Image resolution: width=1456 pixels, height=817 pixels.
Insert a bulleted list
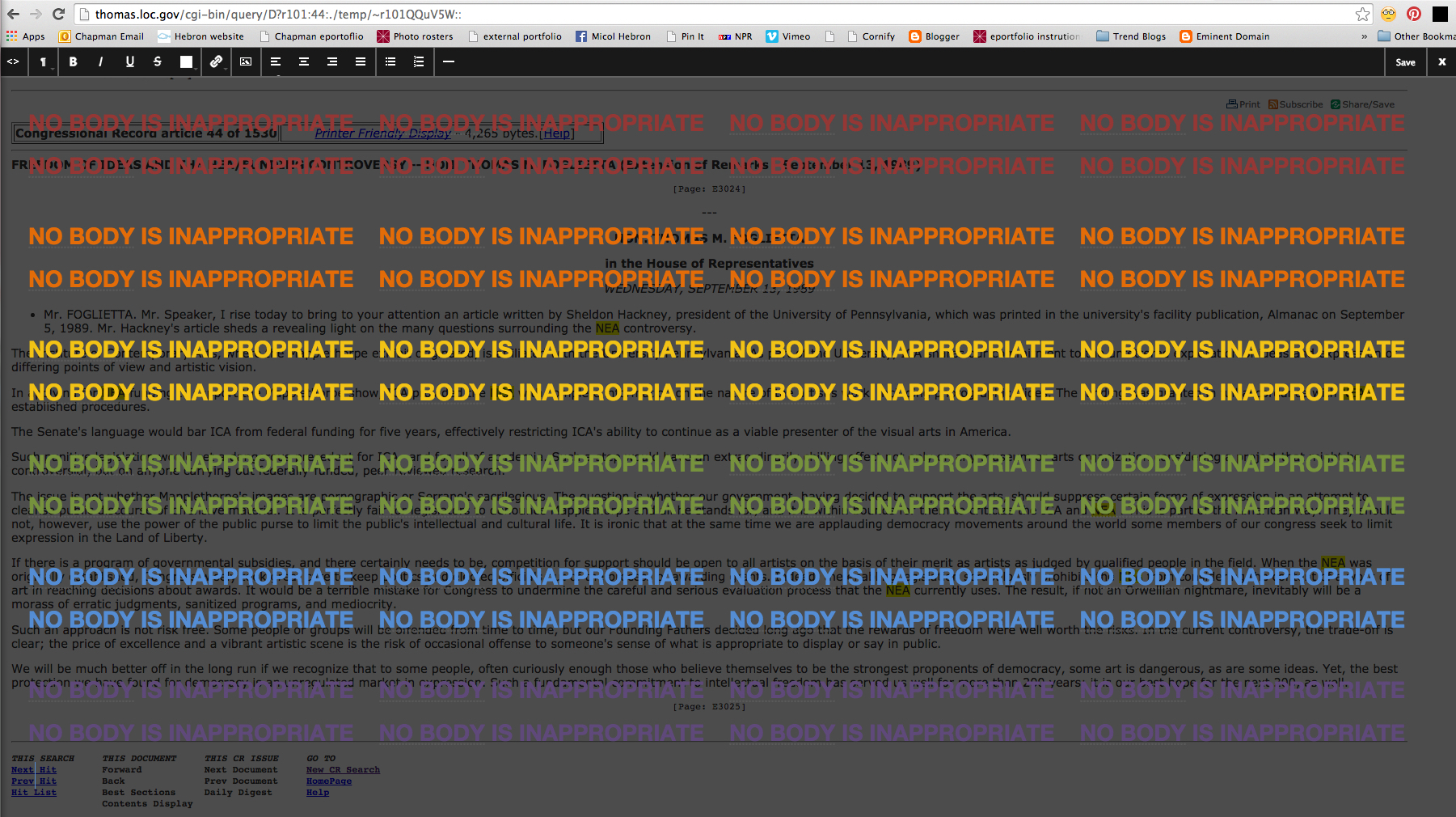point(390,61)
